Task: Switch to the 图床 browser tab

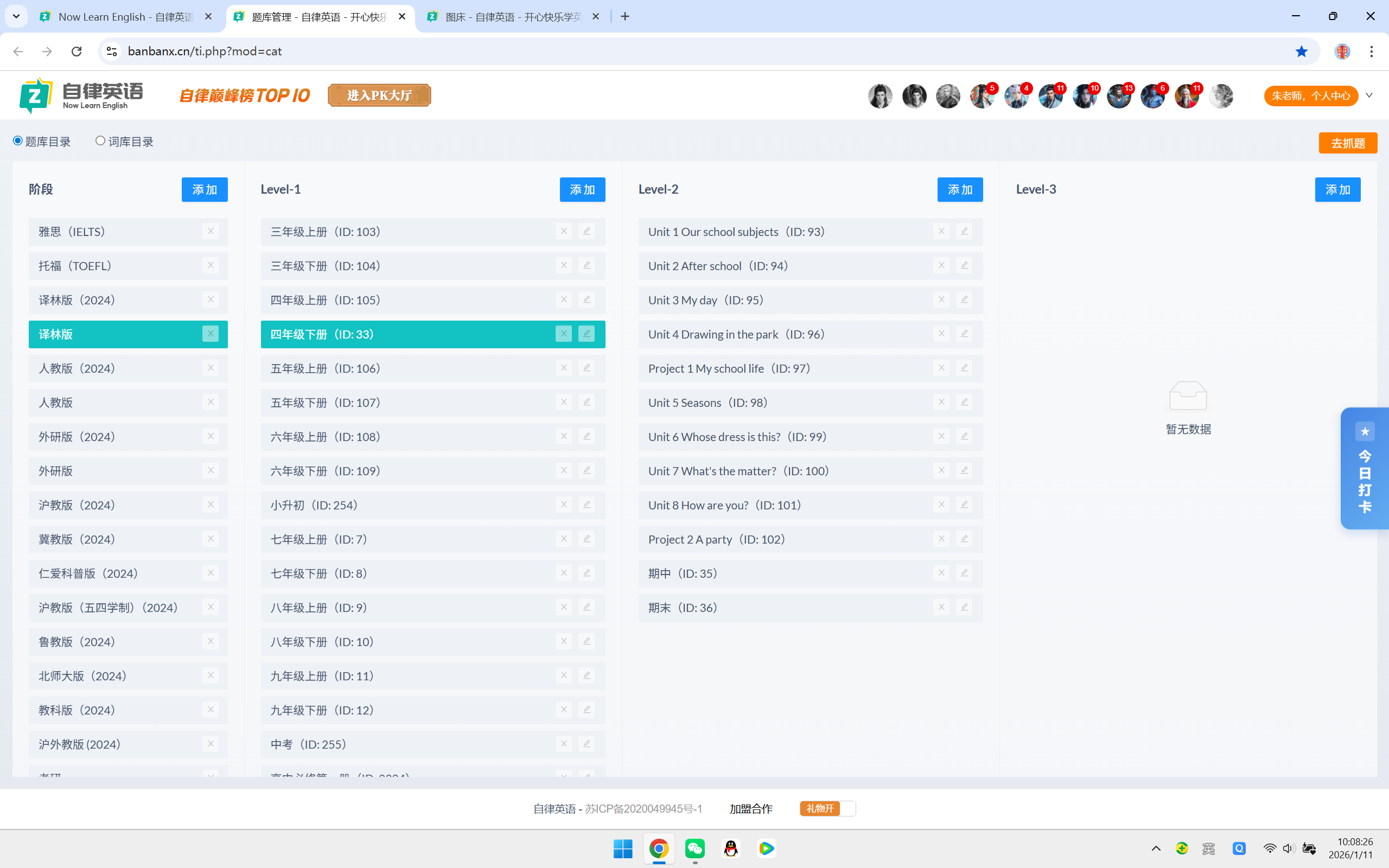Action: coord(513,17)
